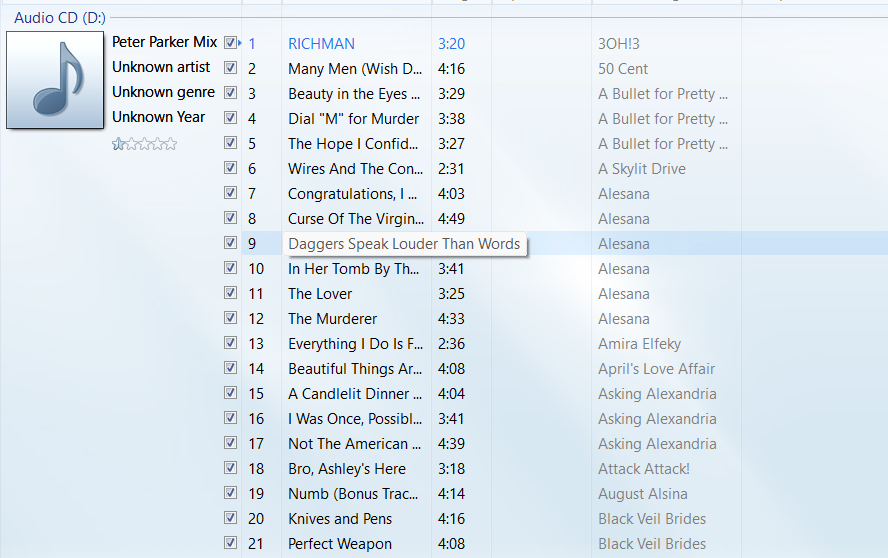Toggle checkbox for Knives and Pens

point(230,517)
